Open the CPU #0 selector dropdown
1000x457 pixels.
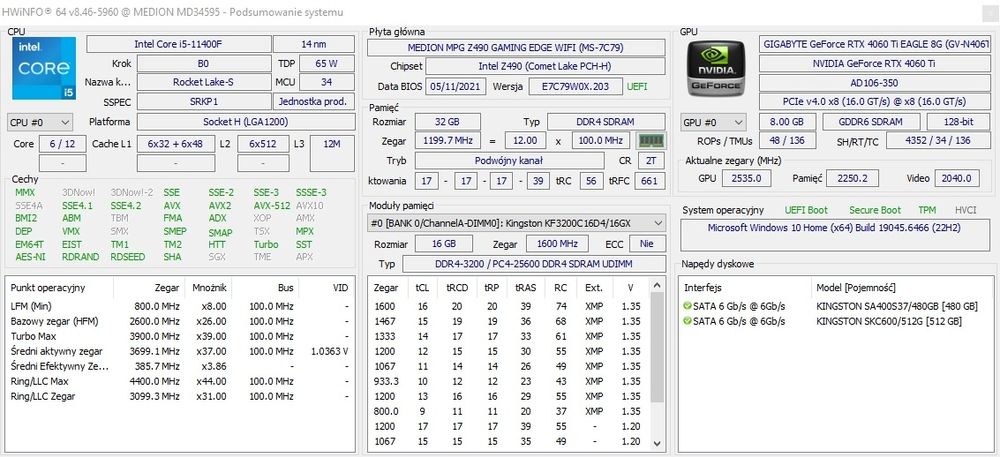click(x=40, y=122)
